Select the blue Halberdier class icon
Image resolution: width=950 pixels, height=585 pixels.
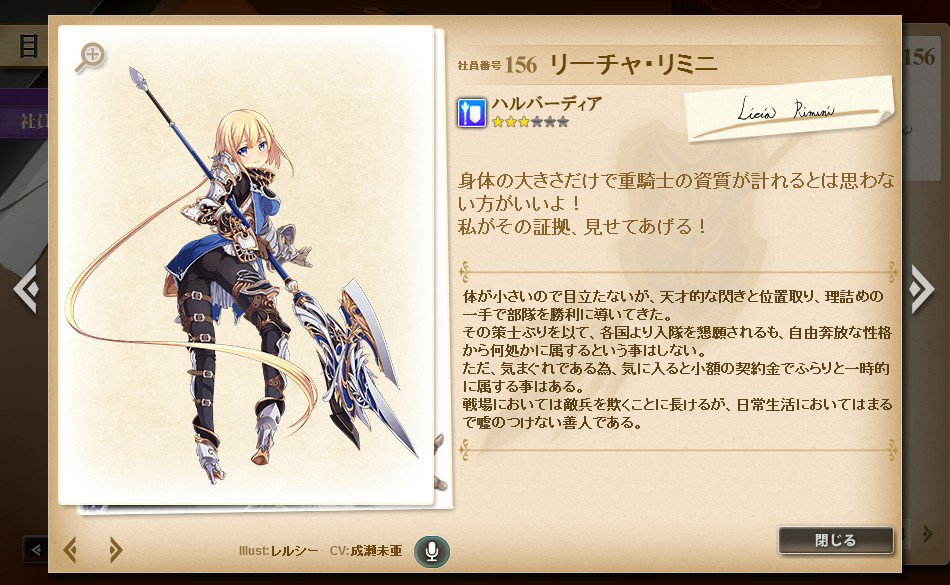coord(471,113)
